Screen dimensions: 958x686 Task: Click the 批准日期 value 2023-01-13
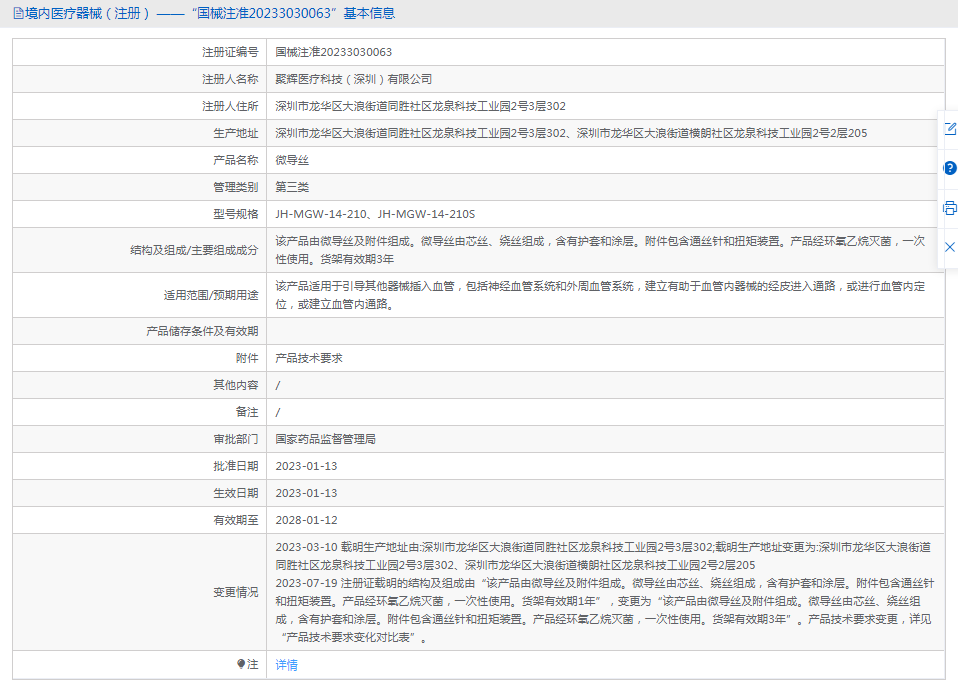pos(306,466)
